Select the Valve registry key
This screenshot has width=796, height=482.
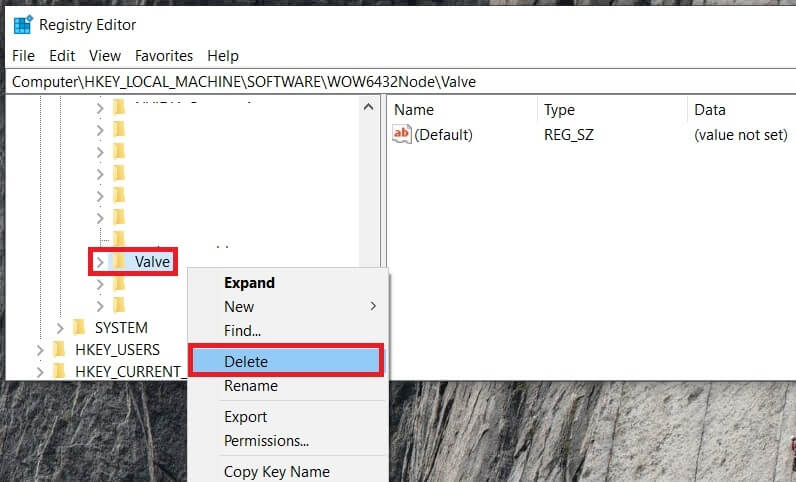coord(152,262)
